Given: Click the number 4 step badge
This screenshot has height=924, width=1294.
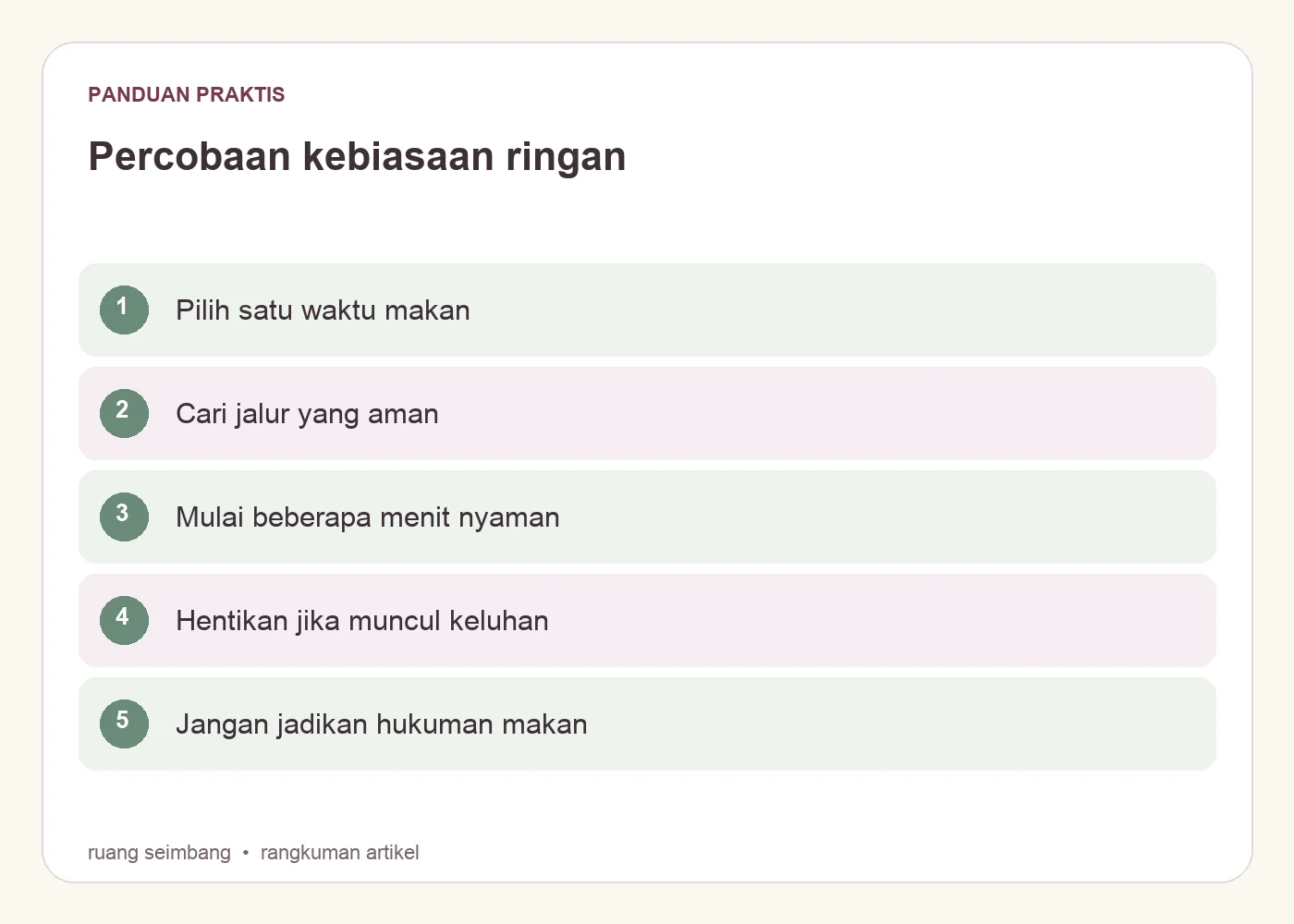Looking at the screenshot, I should [x=124, y=620].
